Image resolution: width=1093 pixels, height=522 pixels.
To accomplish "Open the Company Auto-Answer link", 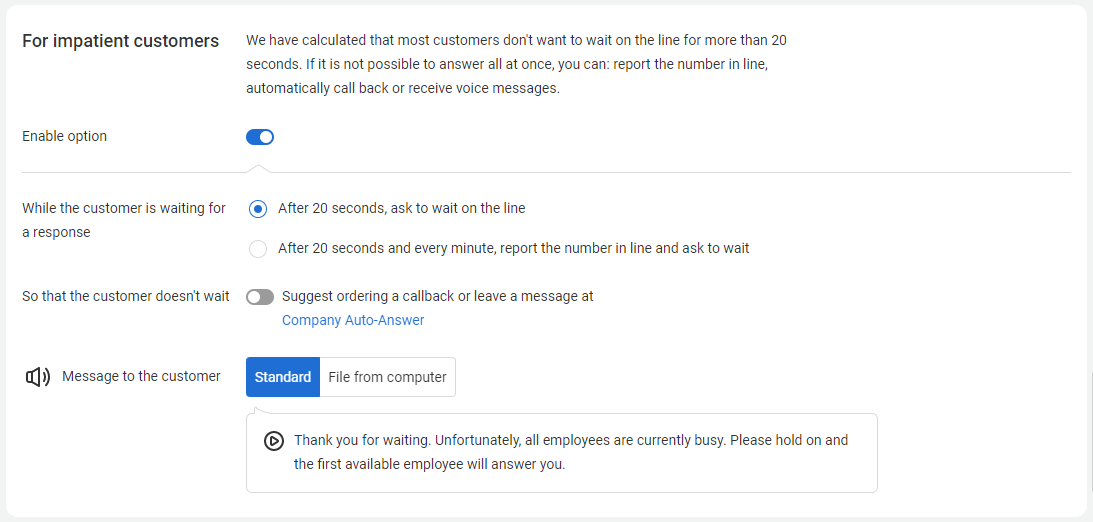I will pos(353,320).
